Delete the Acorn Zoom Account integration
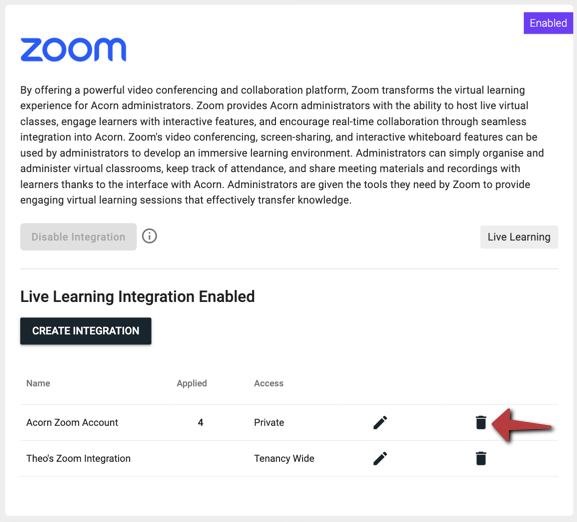This screenshot has height=522, width=577. coord(481,422)
